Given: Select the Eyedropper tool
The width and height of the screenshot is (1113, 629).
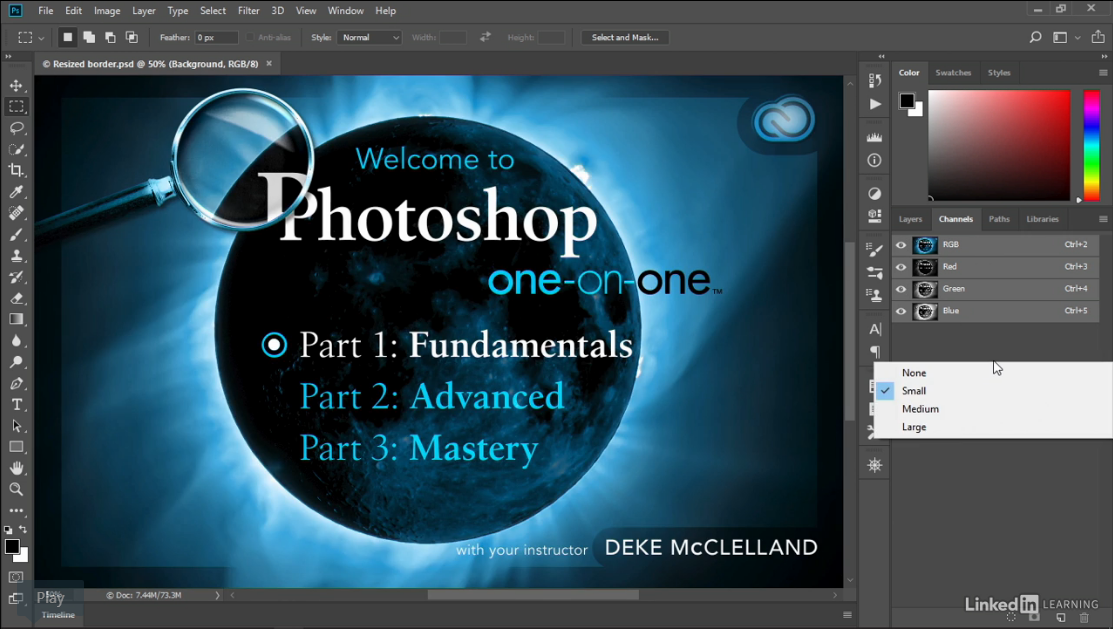Looking at the screenshot, I should tap(16, 192).
